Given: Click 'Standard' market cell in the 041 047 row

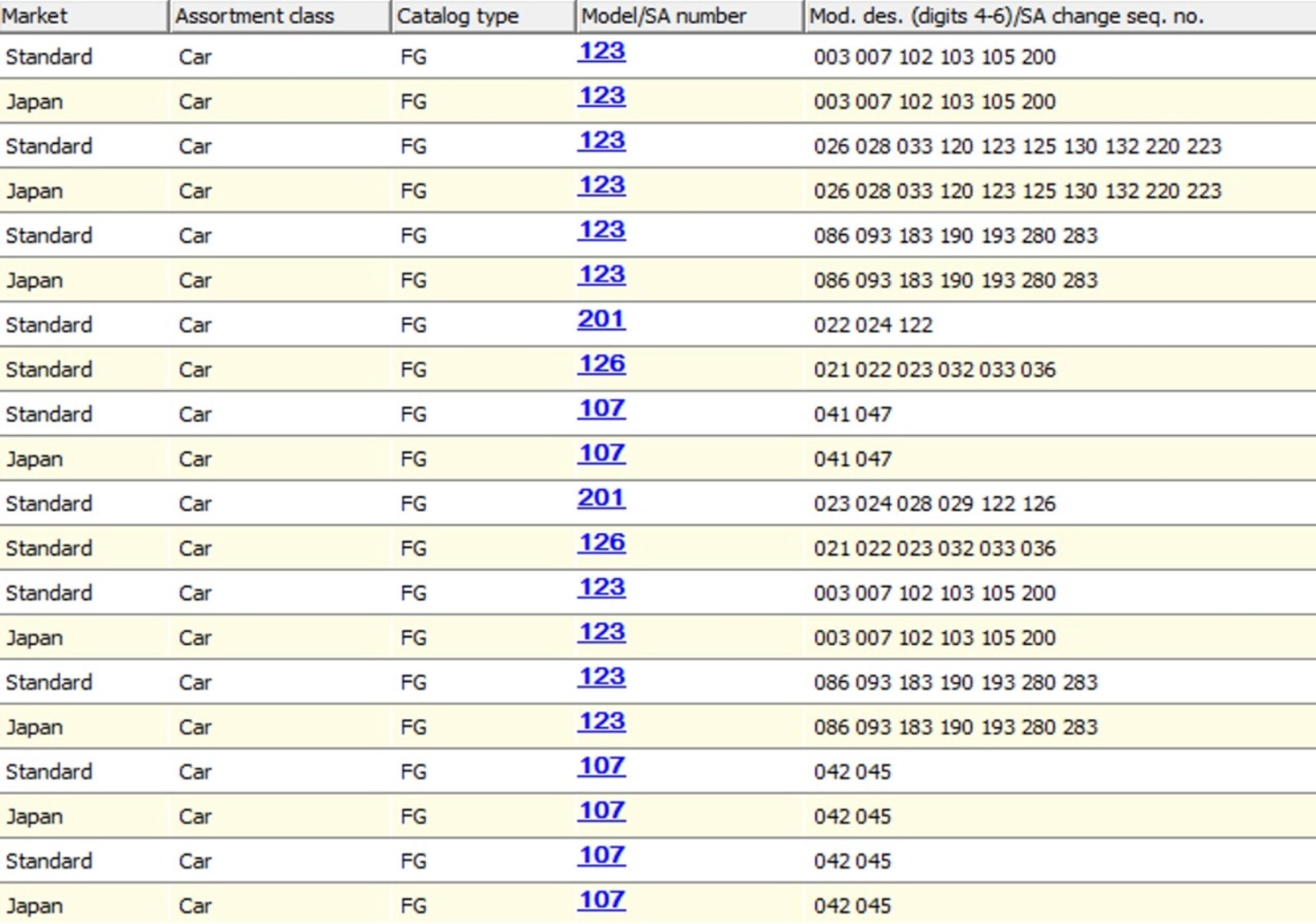Looking at the screenshot, I should point(49,414).
